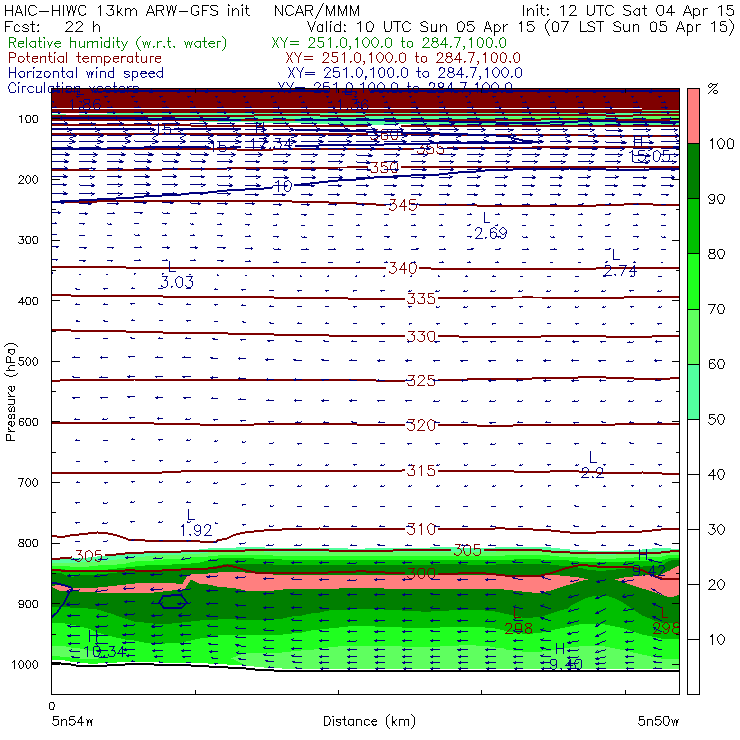The image size is (740, 740).
Task: Click the 'HAIC-HIWC 13km ARW-GFS init' title
Action: coord(126,11)
